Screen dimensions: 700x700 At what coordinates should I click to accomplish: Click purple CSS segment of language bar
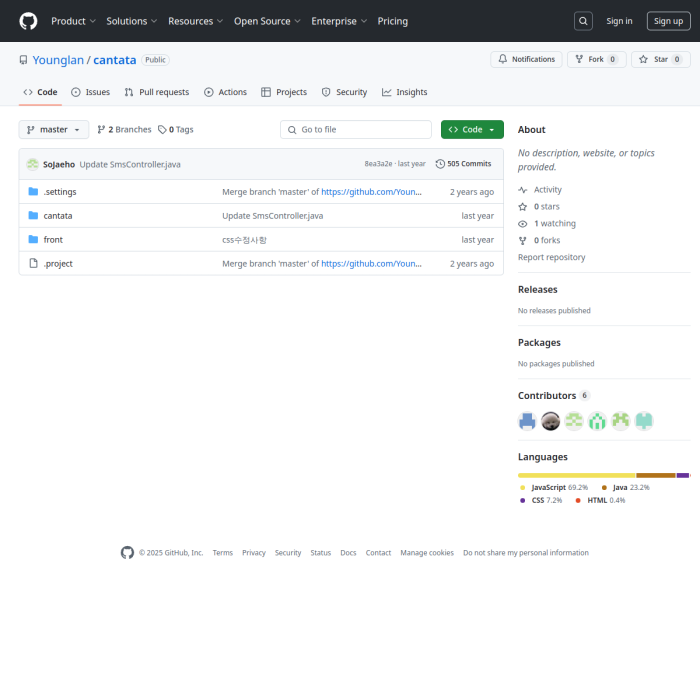click(683, 475)
